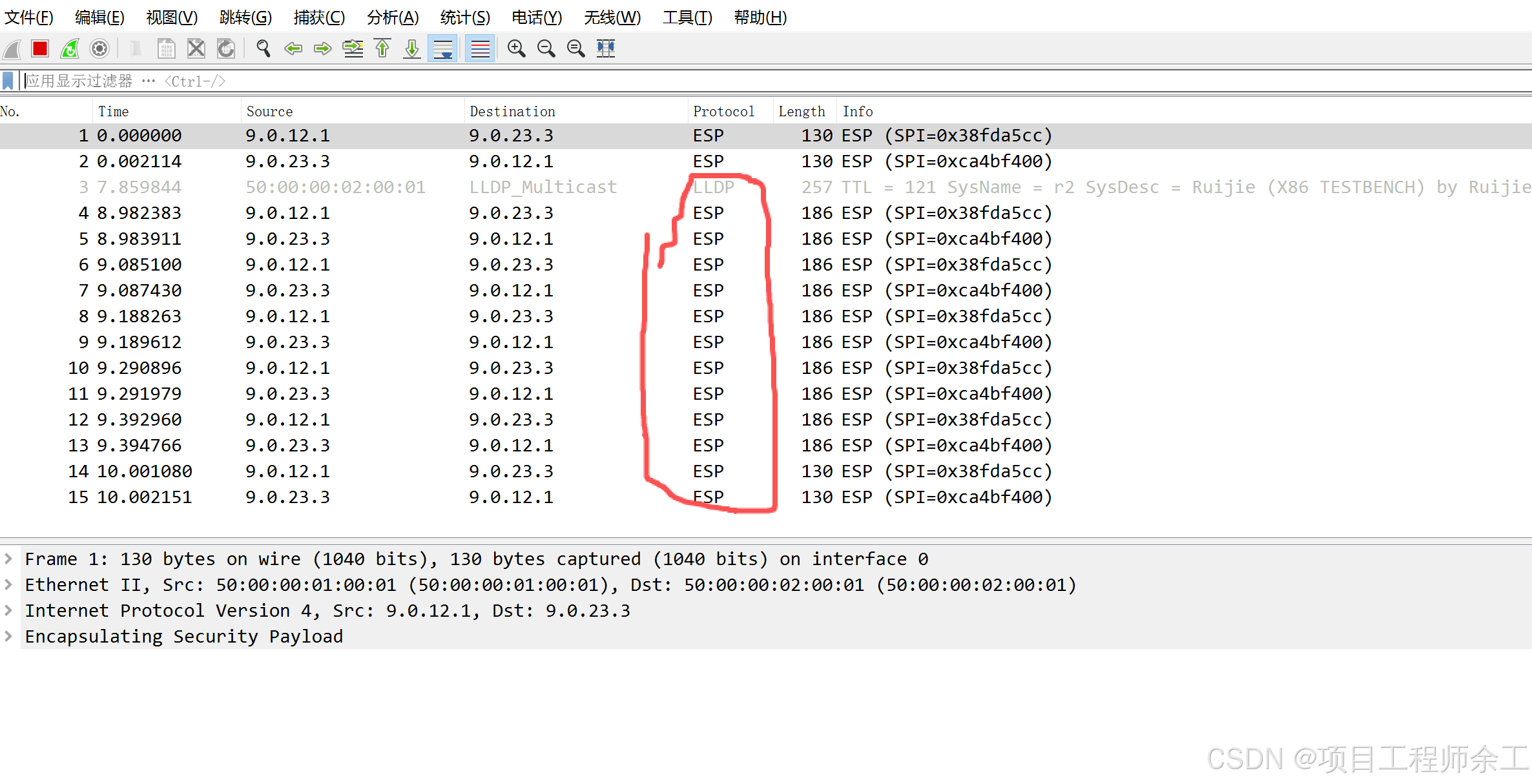Restart the current capture
The height and width of the screenshot is (784, 1532).
[70, 48]
